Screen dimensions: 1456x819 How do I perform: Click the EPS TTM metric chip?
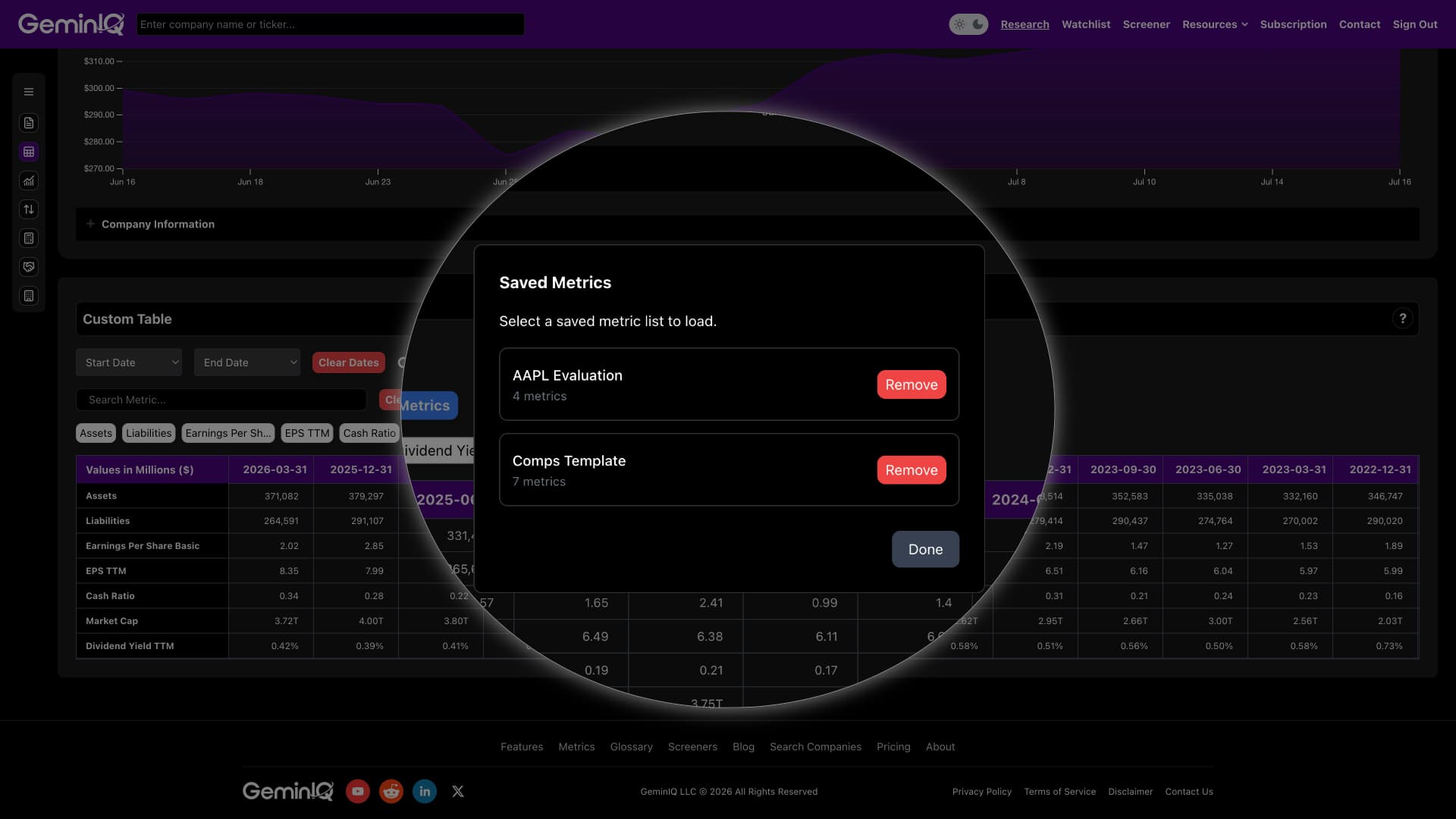(x=307, y=433)
